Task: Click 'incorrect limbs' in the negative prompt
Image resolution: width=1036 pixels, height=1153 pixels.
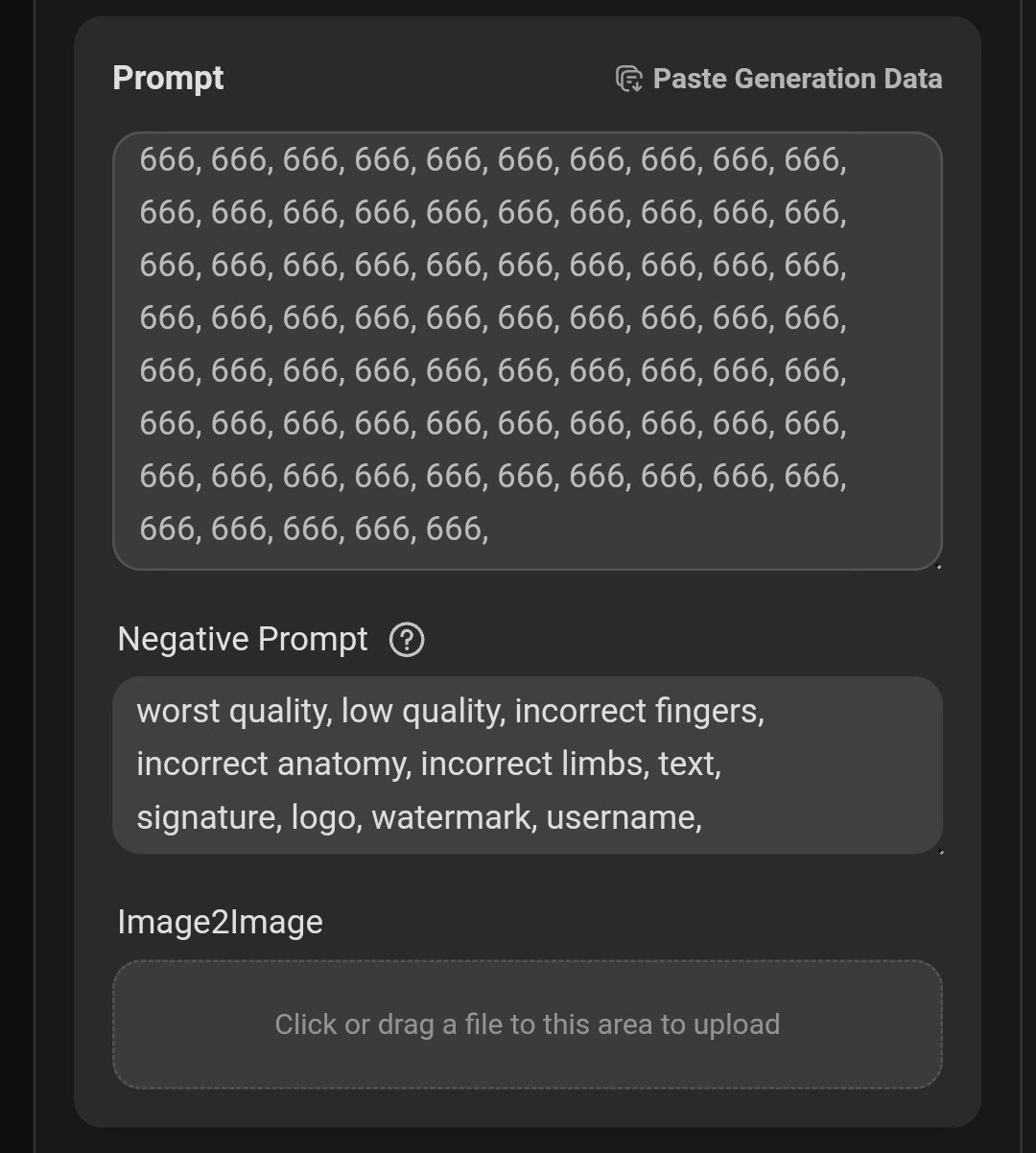Action: pos(535,764)
